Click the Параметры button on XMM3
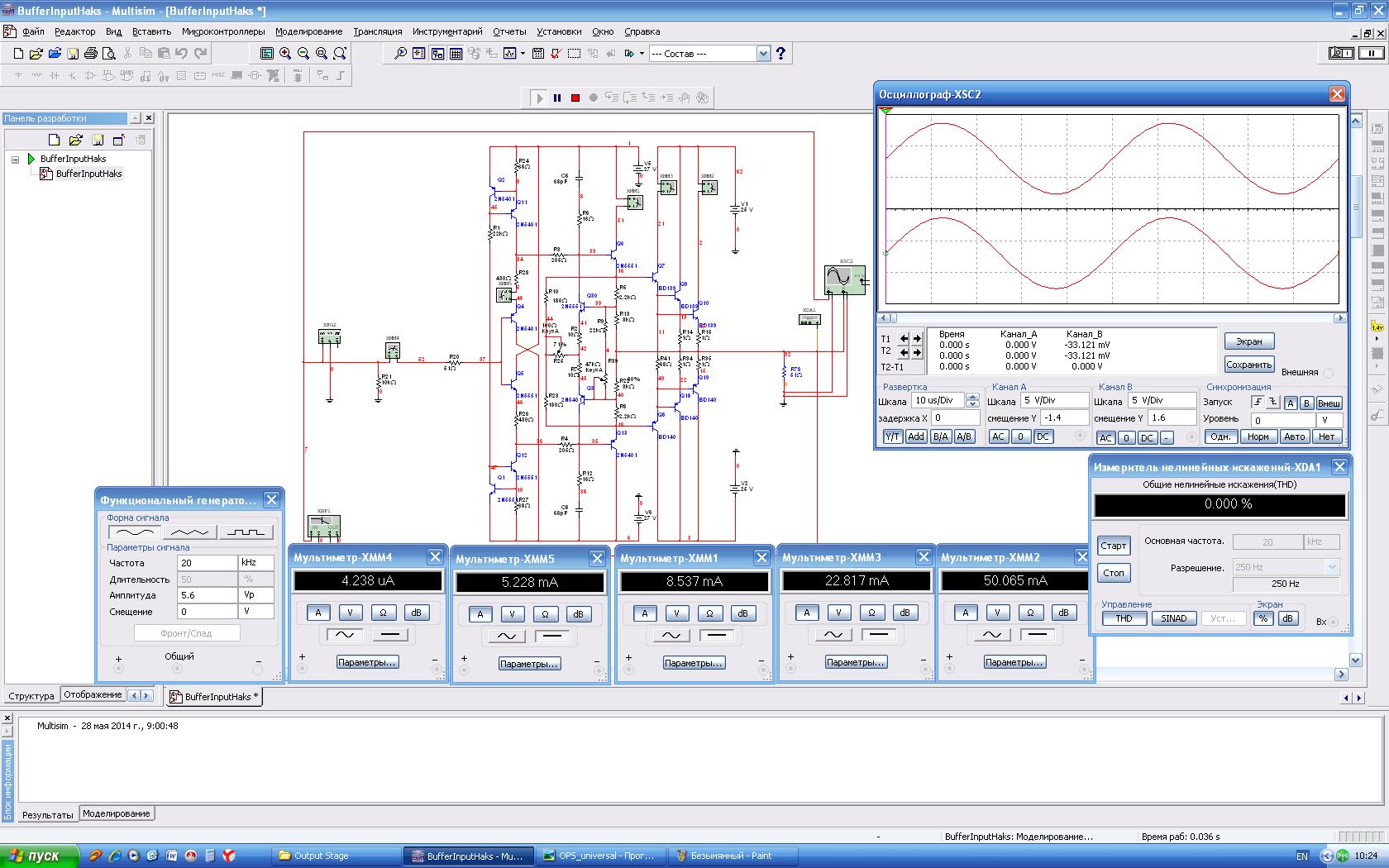This screenshot has width=1389, height=868. (x=855, y=662)
